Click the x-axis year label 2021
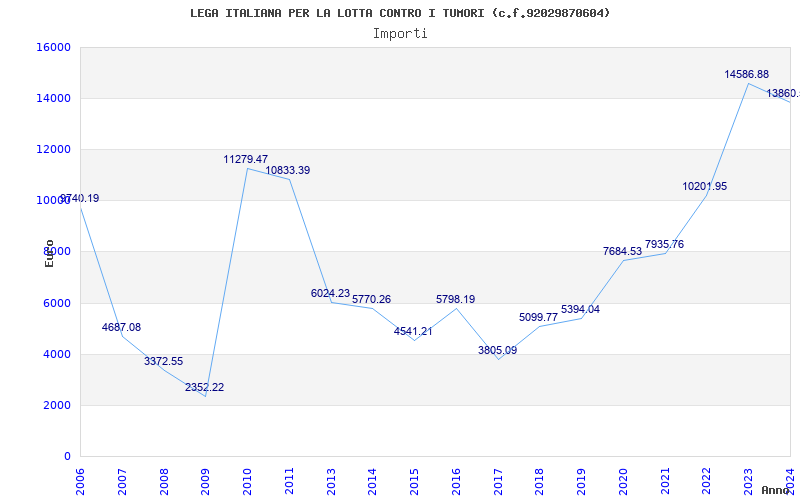Screen dimensions: 800x500 (x=665, y=482)
